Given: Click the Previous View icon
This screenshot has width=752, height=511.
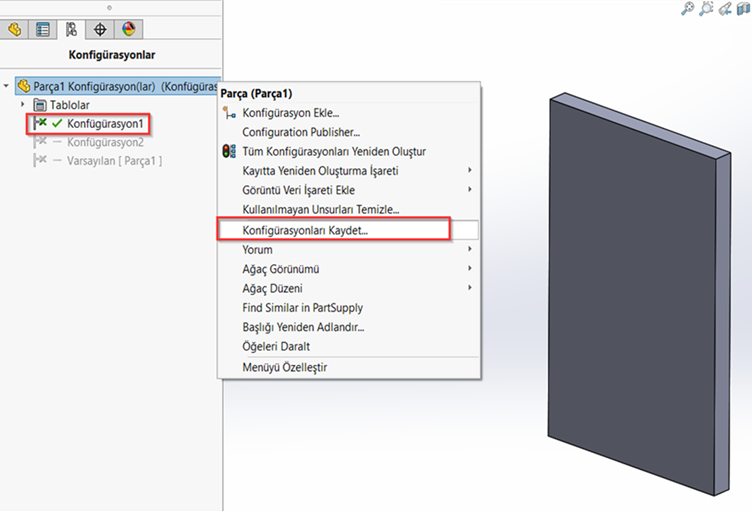Looking at the screenshot, I should (723, 9).
